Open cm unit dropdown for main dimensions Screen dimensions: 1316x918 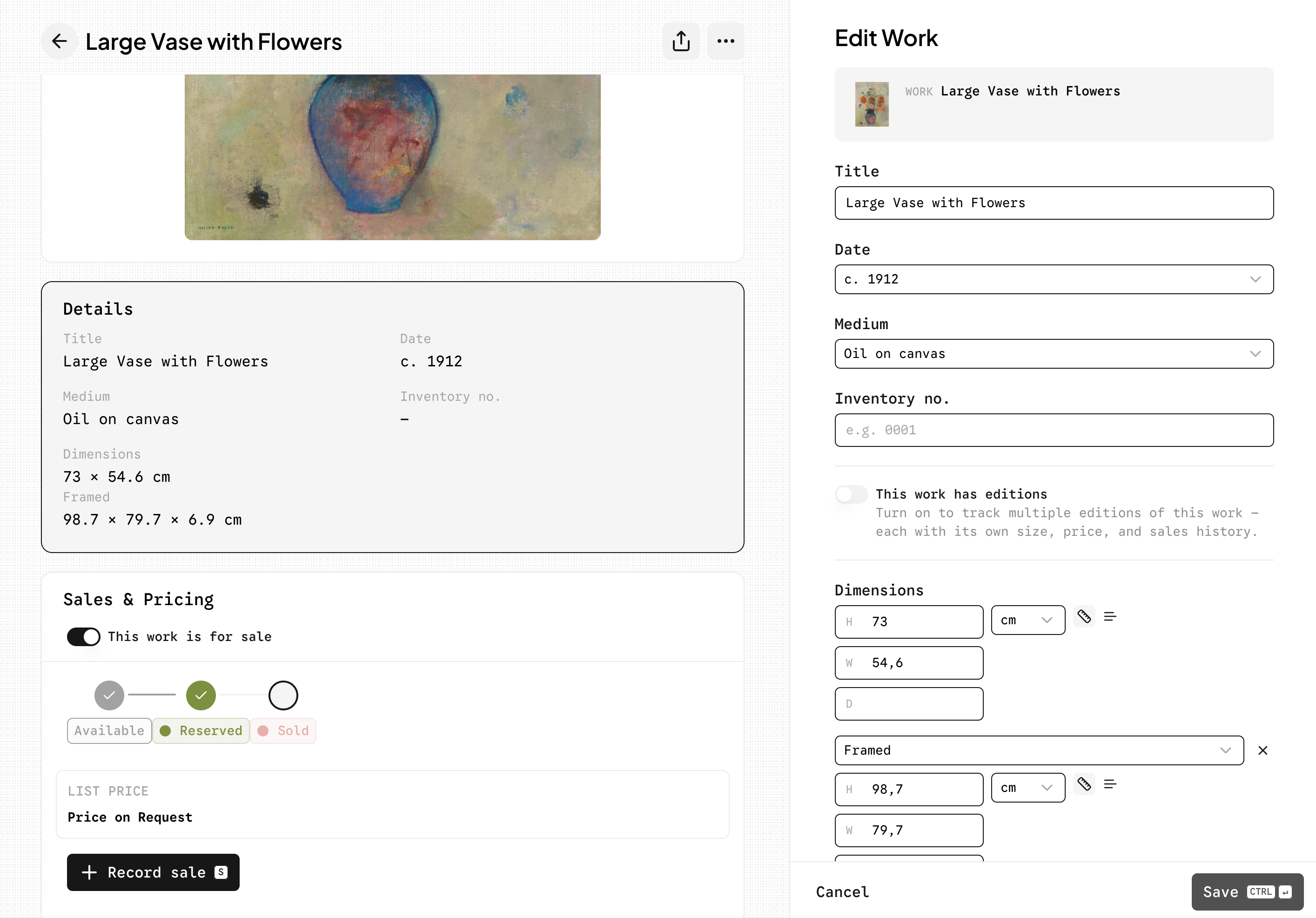(1027, 620)
